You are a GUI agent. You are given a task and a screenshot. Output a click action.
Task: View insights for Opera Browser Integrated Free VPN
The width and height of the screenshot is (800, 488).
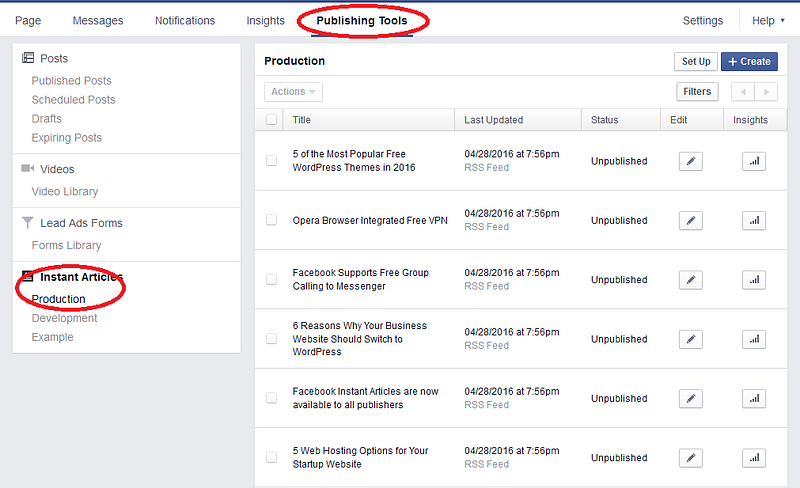[x=754, y=221]
